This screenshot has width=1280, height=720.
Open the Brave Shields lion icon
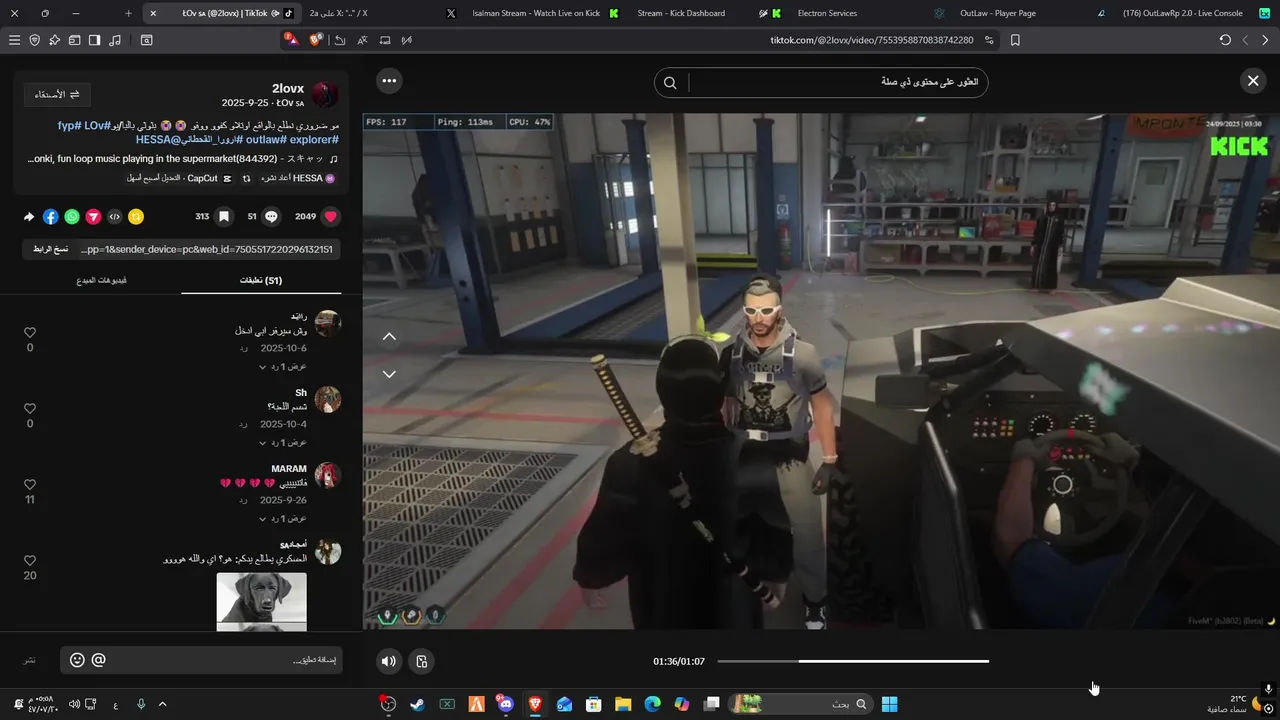[316, 40]
